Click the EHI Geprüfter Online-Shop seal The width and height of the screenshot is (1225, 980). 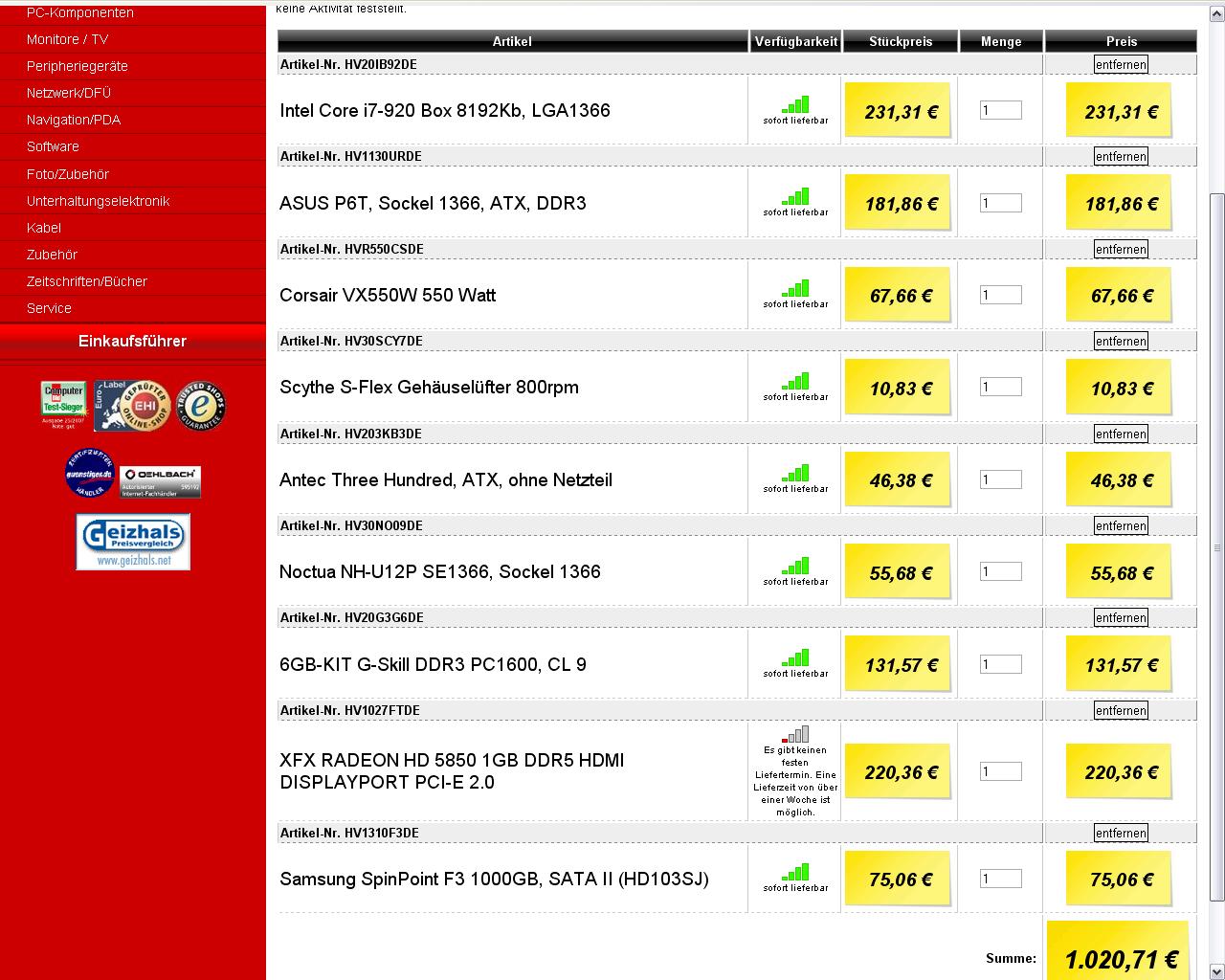pos(132,406)
